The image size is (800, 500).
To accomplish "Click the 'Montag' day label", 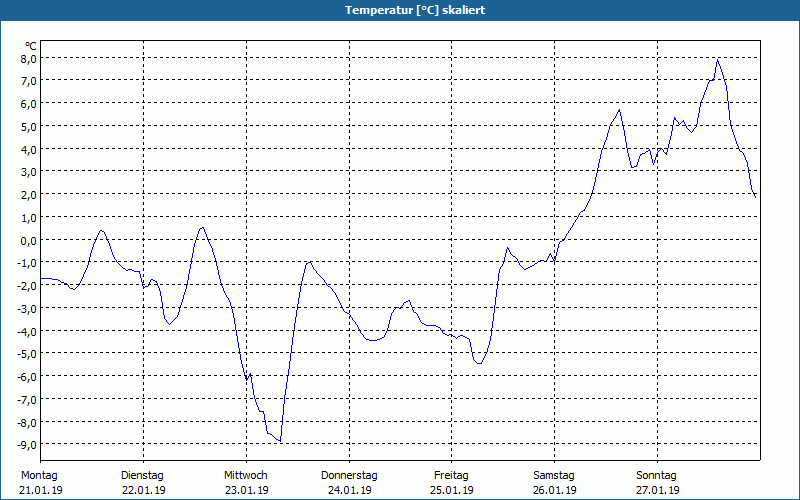I will click(39, 476).
